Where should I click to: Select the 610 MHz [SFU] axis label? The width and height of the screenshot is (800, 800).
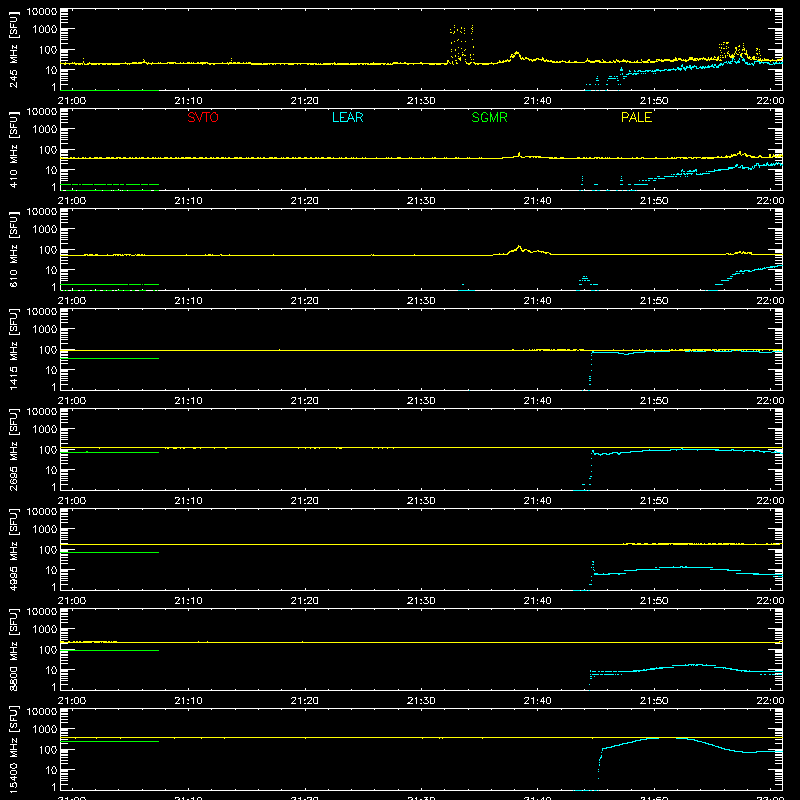click(x=13, y=250)
